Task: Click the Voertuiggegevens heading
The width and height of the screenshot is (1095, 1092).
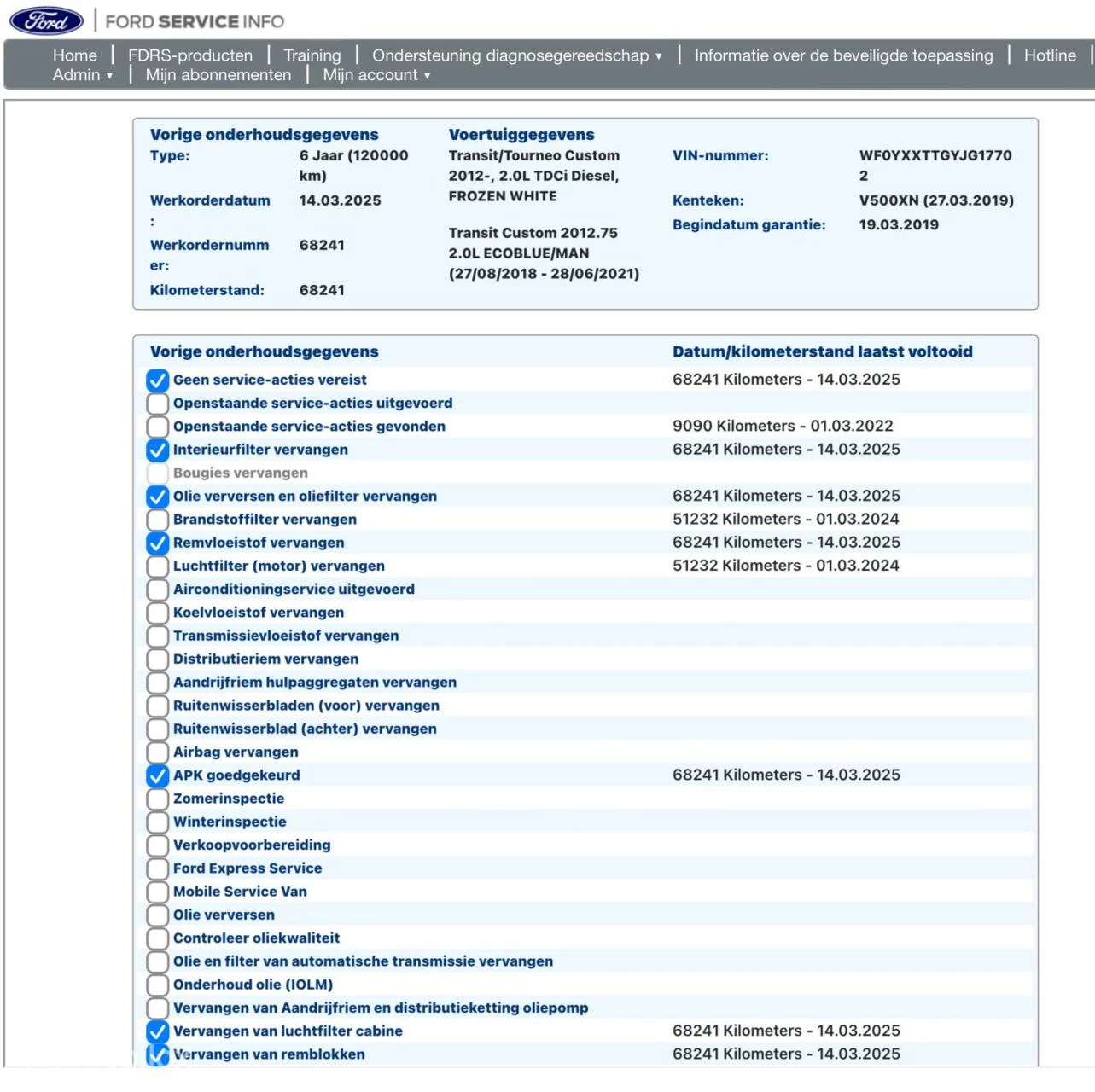Action: point(521,134)
